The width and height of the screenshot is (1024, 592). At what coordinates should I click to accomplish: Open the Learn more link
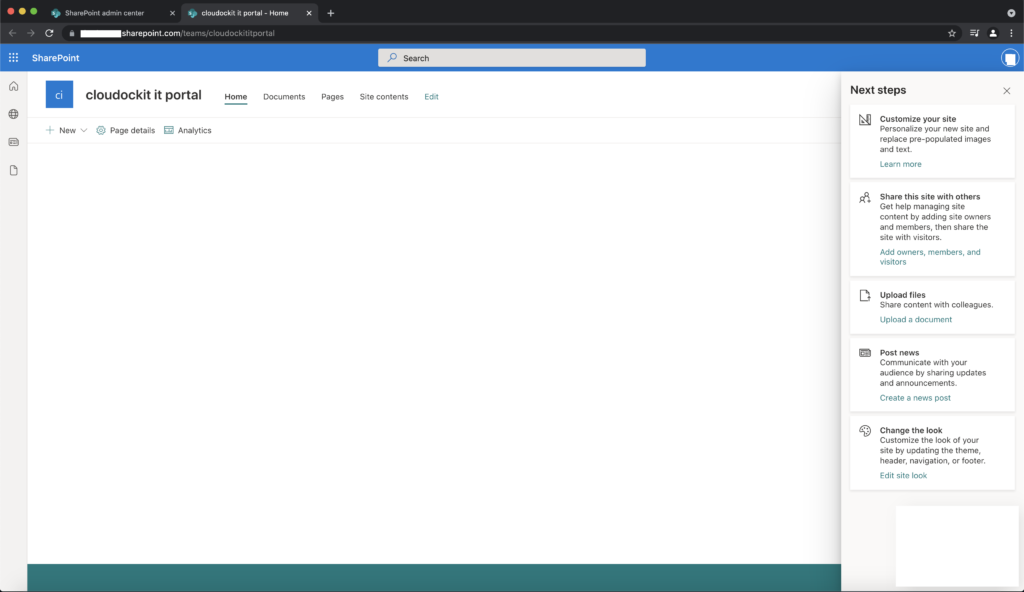pyautogui.click(x=900, y=164)
